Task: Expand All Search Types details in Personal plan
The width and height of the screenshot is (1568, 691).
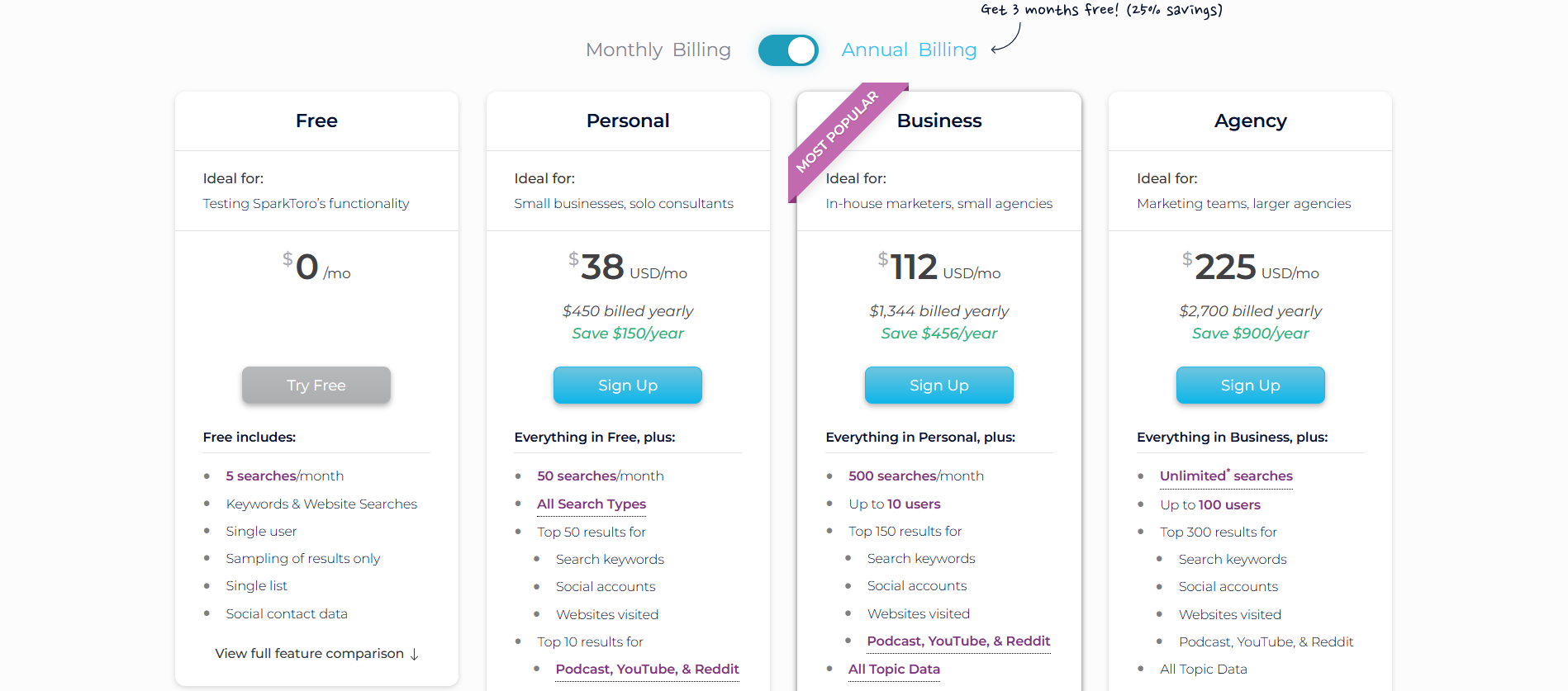Action: (x=591, y=504)
